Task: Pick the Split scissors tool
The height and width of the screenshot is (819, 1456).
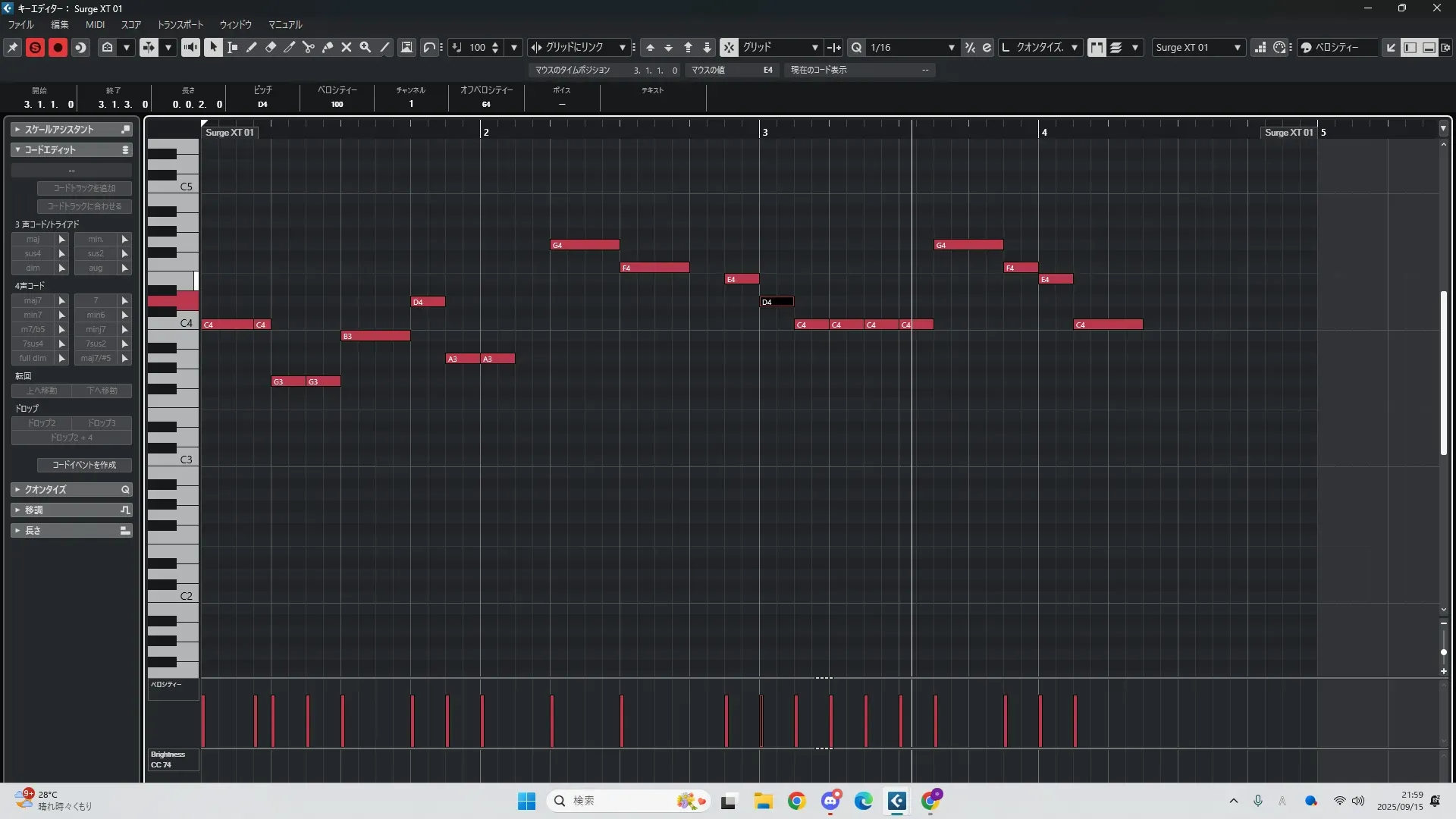Action: coord(309,47)
